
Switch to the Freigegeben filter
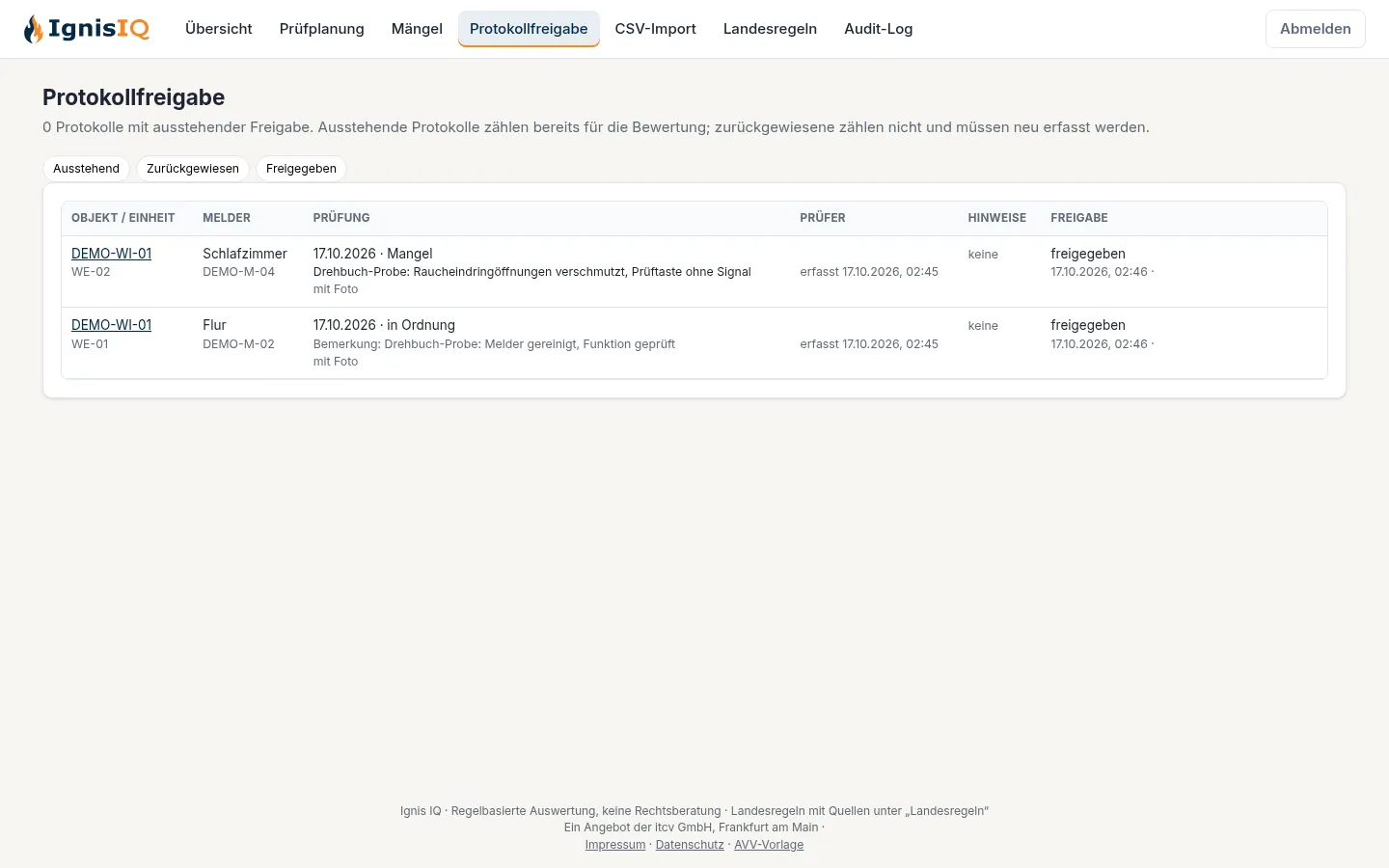click(x=301, y=169)
